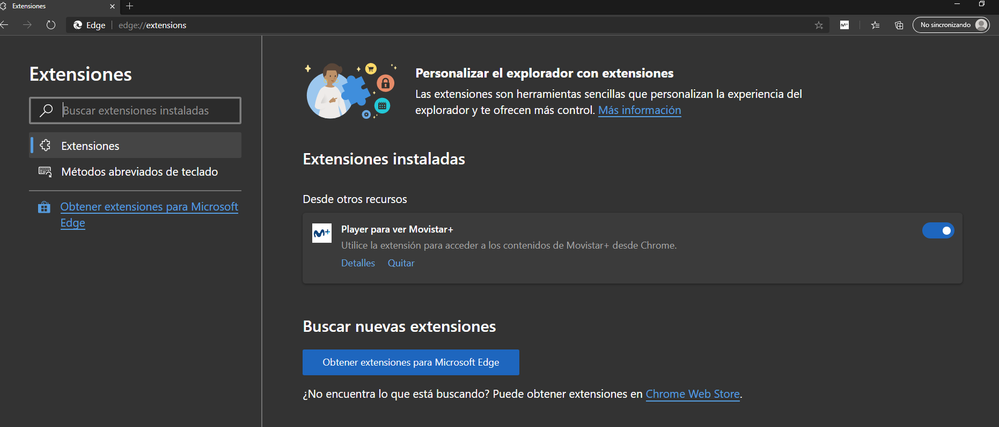Image resolution: width=999 pixels, height=427 pixels.
Task: Click the 'Desde otros recursos' label
Action: [x=355, y=199]
